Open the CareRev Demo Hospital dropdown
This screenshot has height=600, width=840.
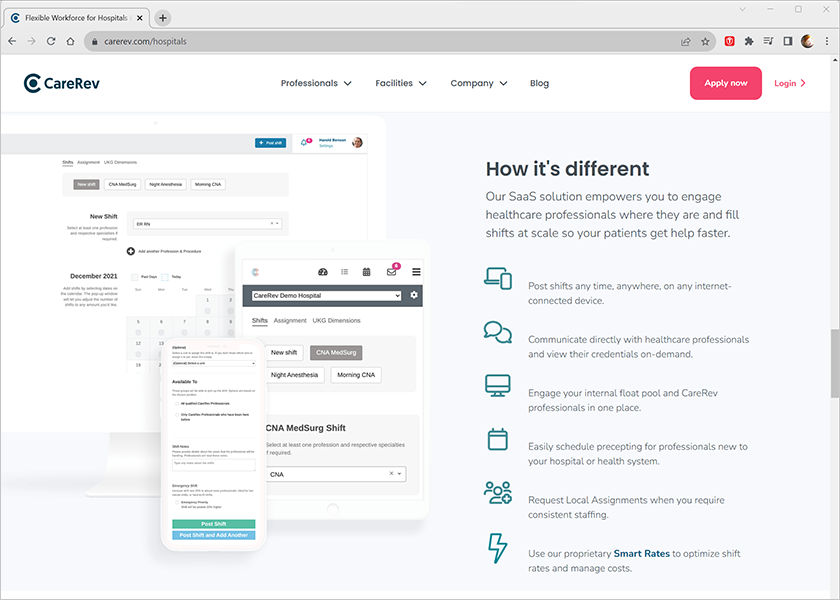coord(326,295)
